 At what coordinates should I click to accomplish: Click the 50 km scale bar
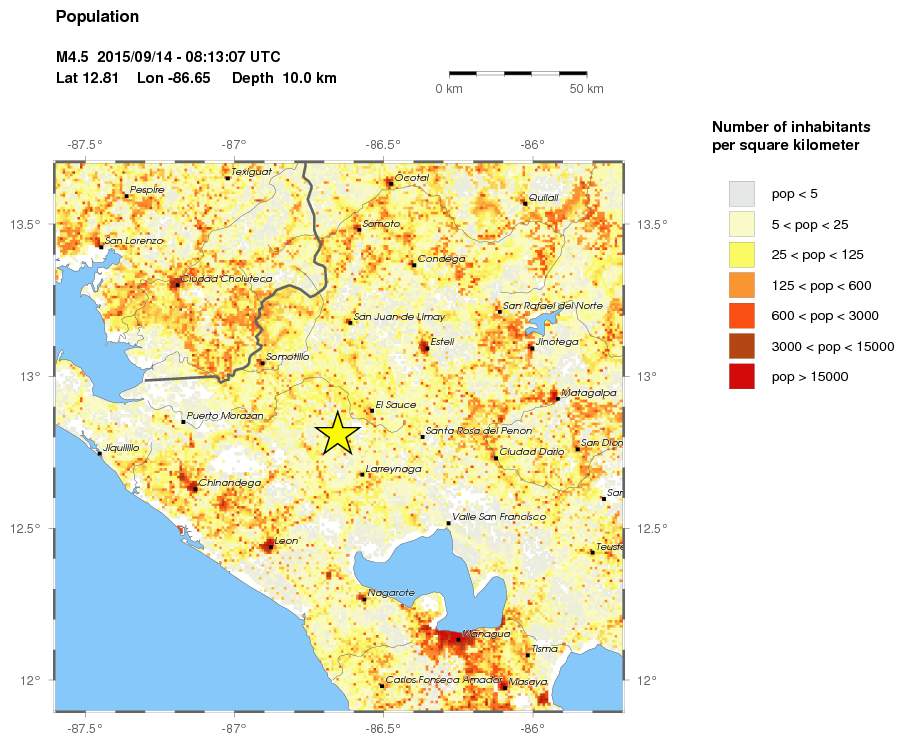(520, 73)
